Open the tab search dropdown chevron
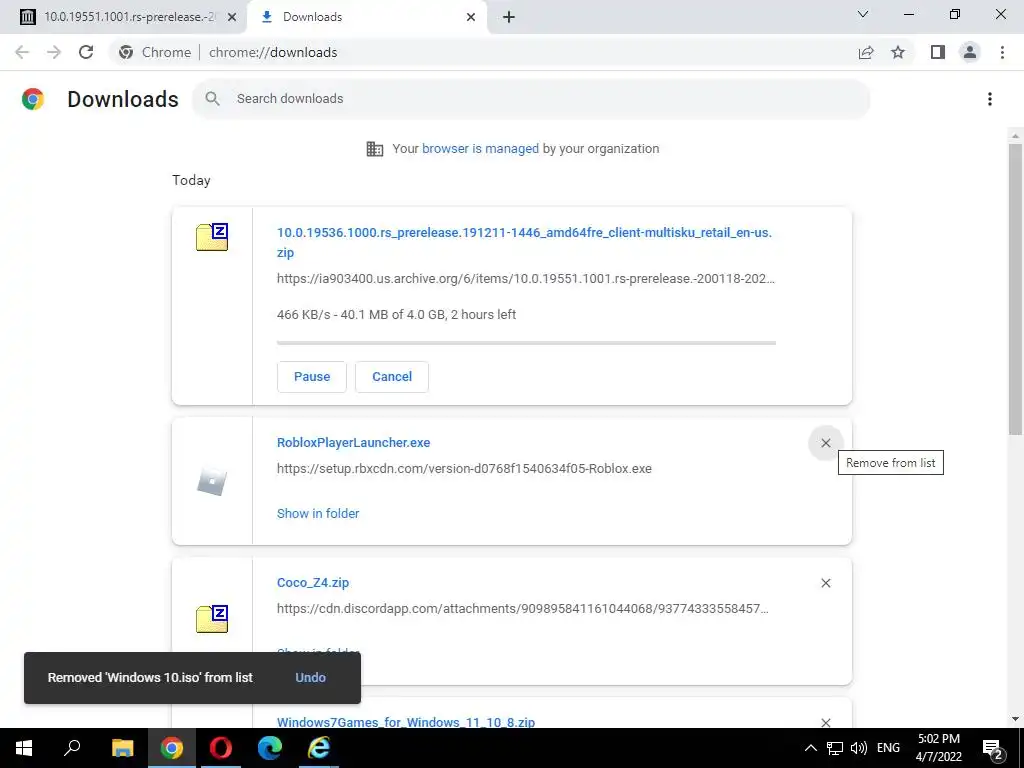The height and width of the screenshot is (768, 1024). 863,14
